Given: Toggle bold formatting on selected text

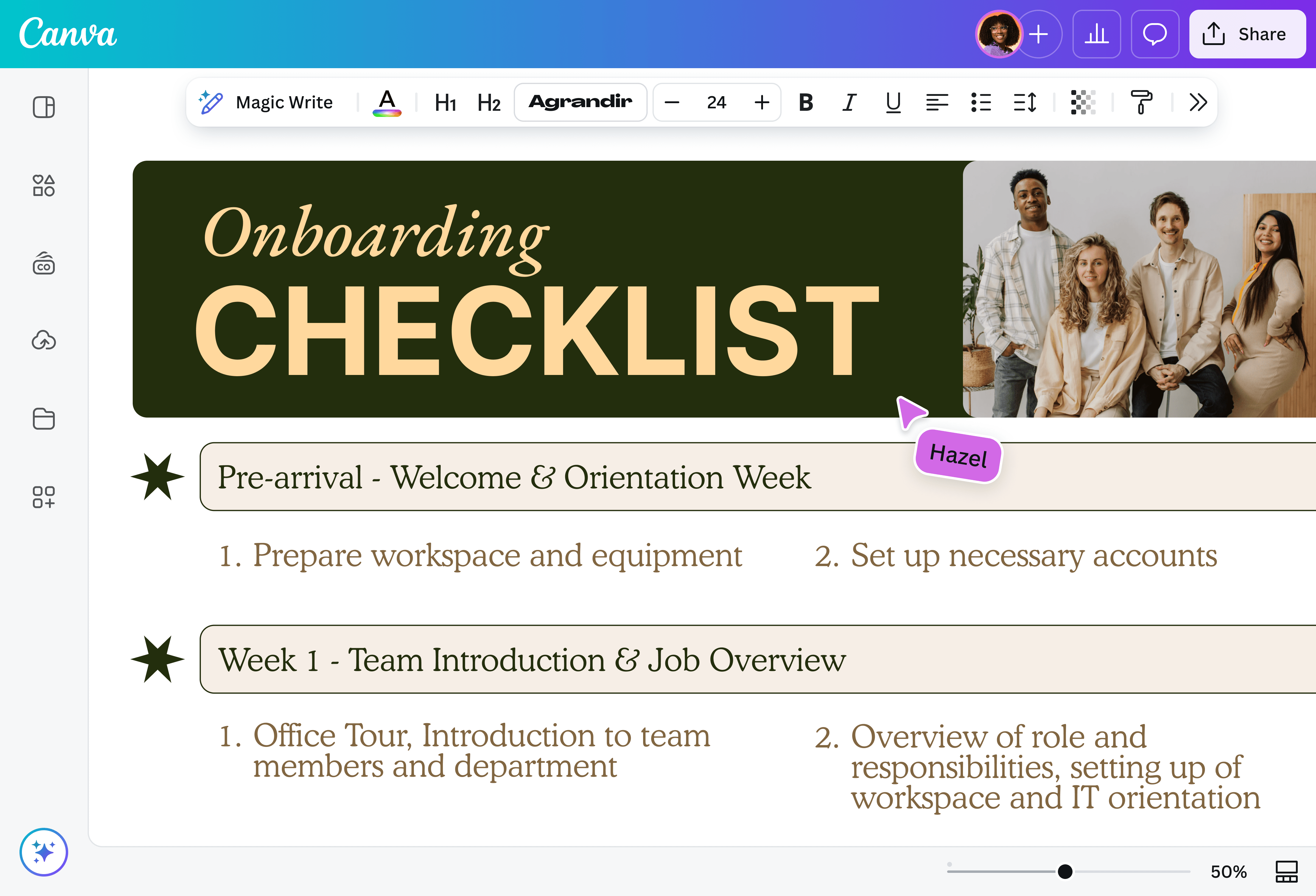Looking at the screenshot, I should click(x=806, y=103).
